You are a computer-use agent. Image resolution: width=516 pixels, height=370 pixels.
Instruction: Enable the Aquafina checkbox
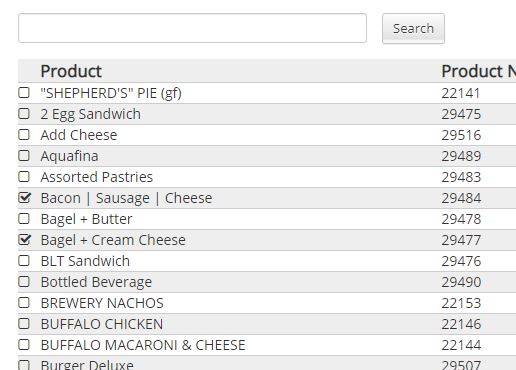pyautogui.click(x=24, y=155)
